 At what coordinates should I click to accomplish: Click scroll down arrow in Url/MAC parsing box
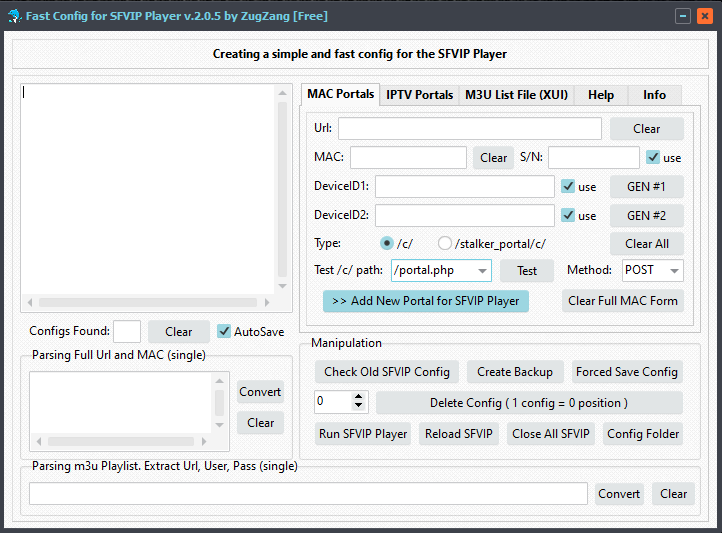(220, 425)
